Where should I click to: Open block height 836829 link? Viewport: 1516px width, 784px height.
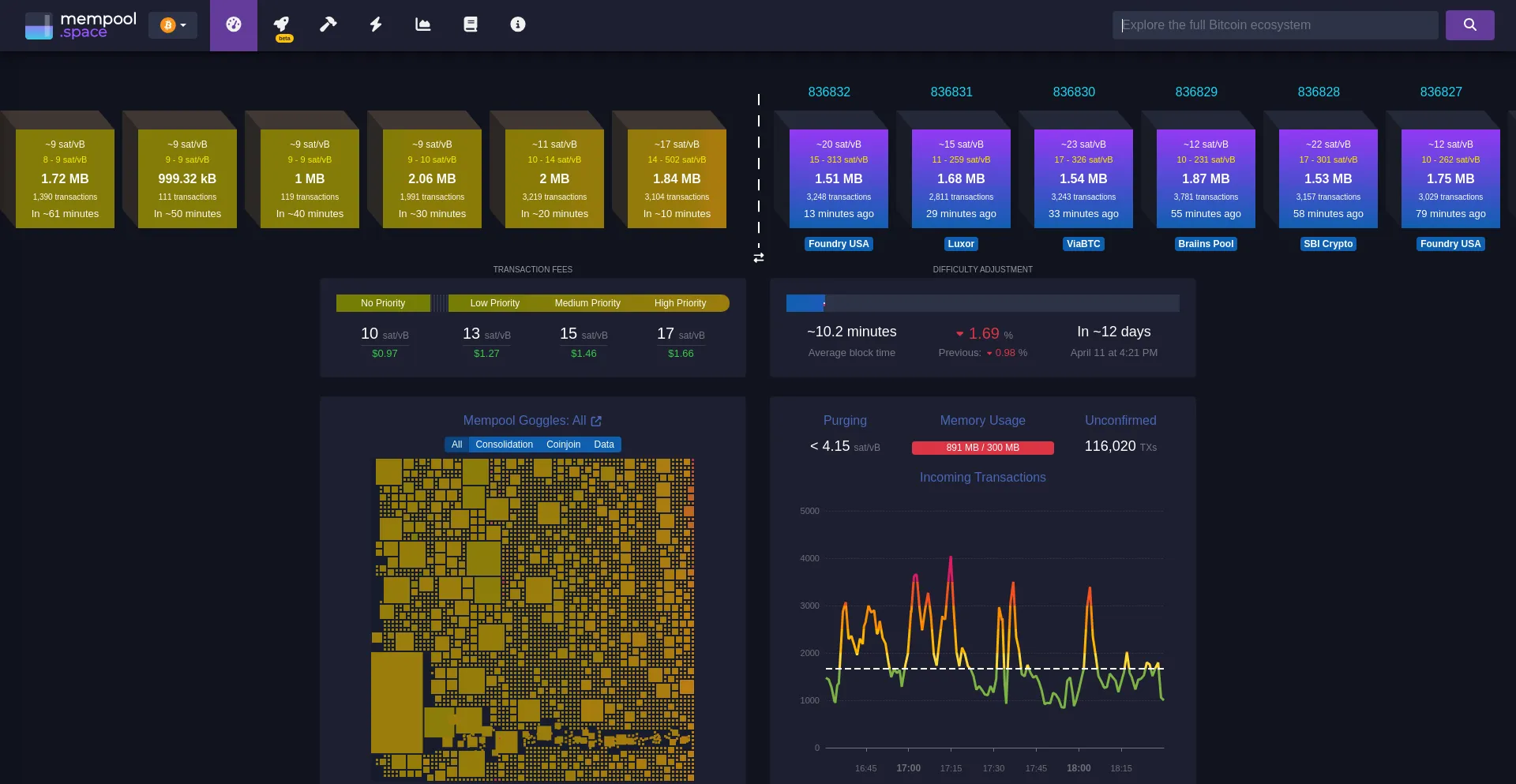pyautogui.click(x=1196, y=92)
